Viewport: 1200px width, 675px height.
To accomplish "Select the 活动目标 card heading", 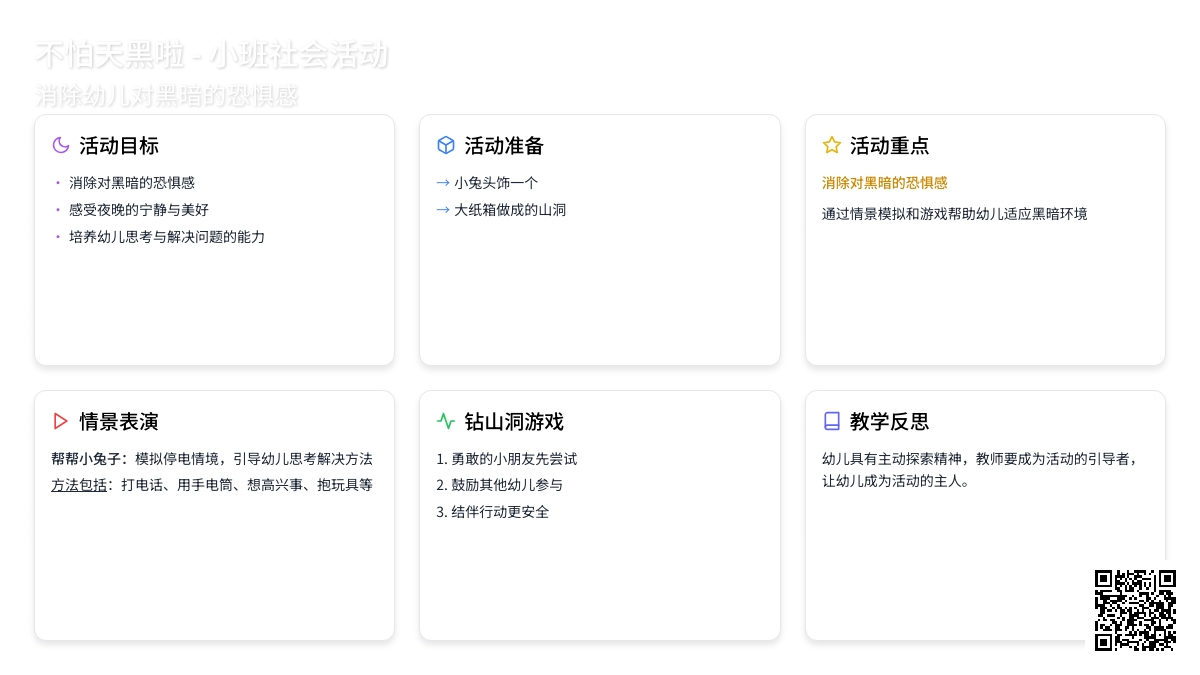I will [x=119, y=145].
